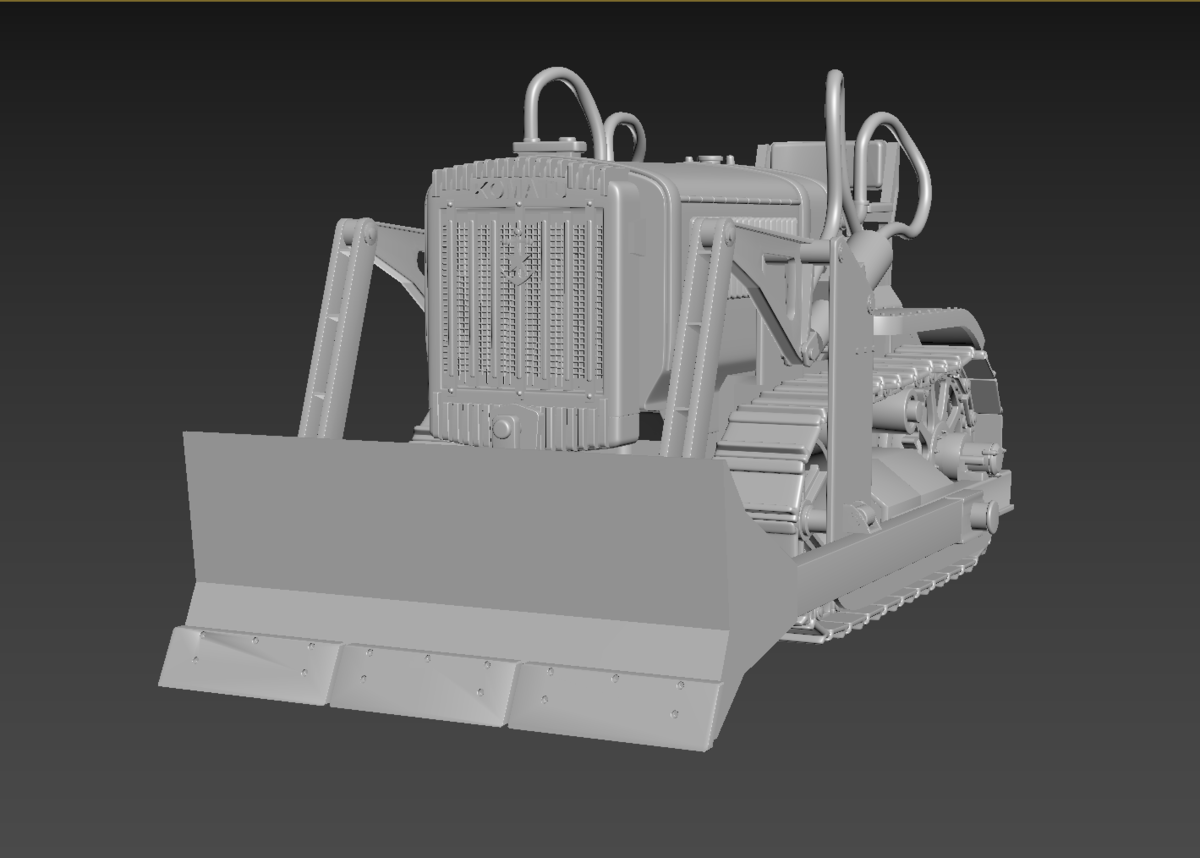Click the right blade lift arm
The image size is (1200, 858).
click(x=698, y=330)
